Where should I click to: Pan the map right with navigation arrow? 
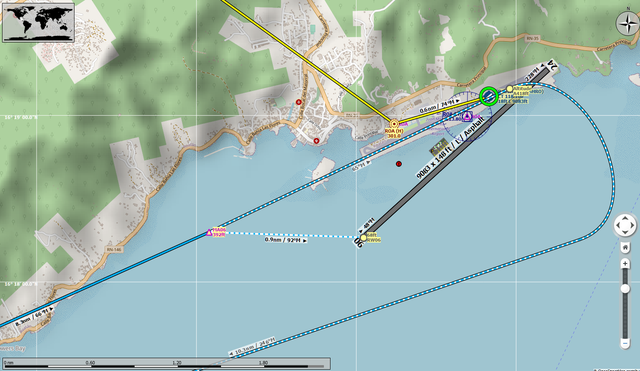point(632,225)
